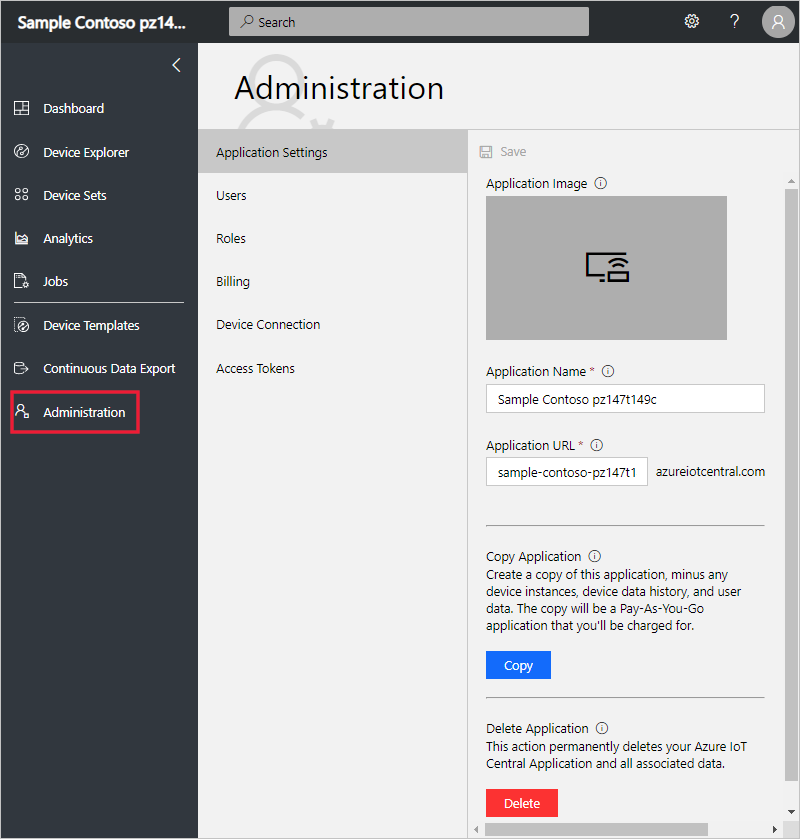The image size is (800, 839).
Task: Click the scroll down arrow
Action: [791, 812]
